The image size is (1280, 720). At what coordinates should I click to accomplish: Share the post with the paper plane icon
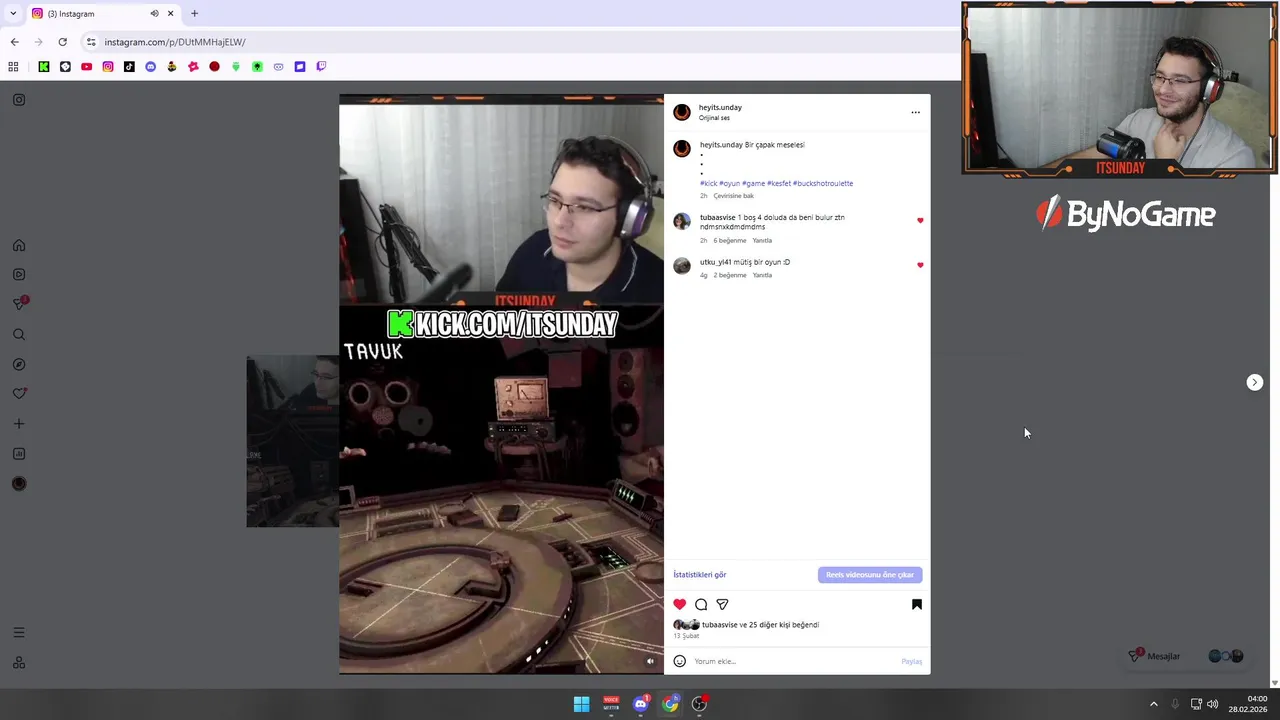(722, 604)
